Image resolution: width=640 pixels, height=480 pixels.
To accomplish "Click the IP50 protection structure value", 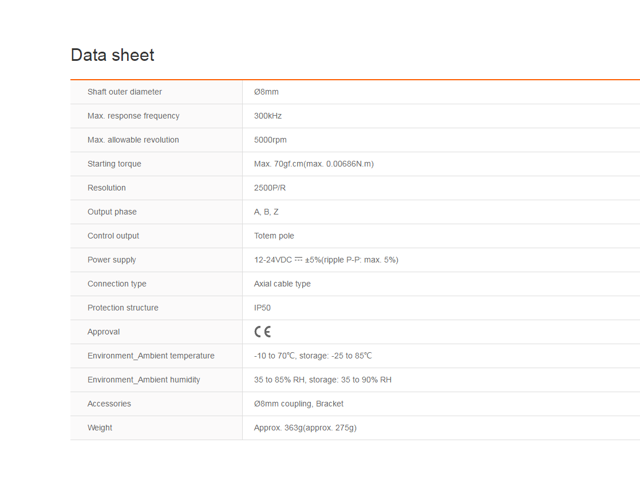I will pyautogui.click(x=262, y=308).
